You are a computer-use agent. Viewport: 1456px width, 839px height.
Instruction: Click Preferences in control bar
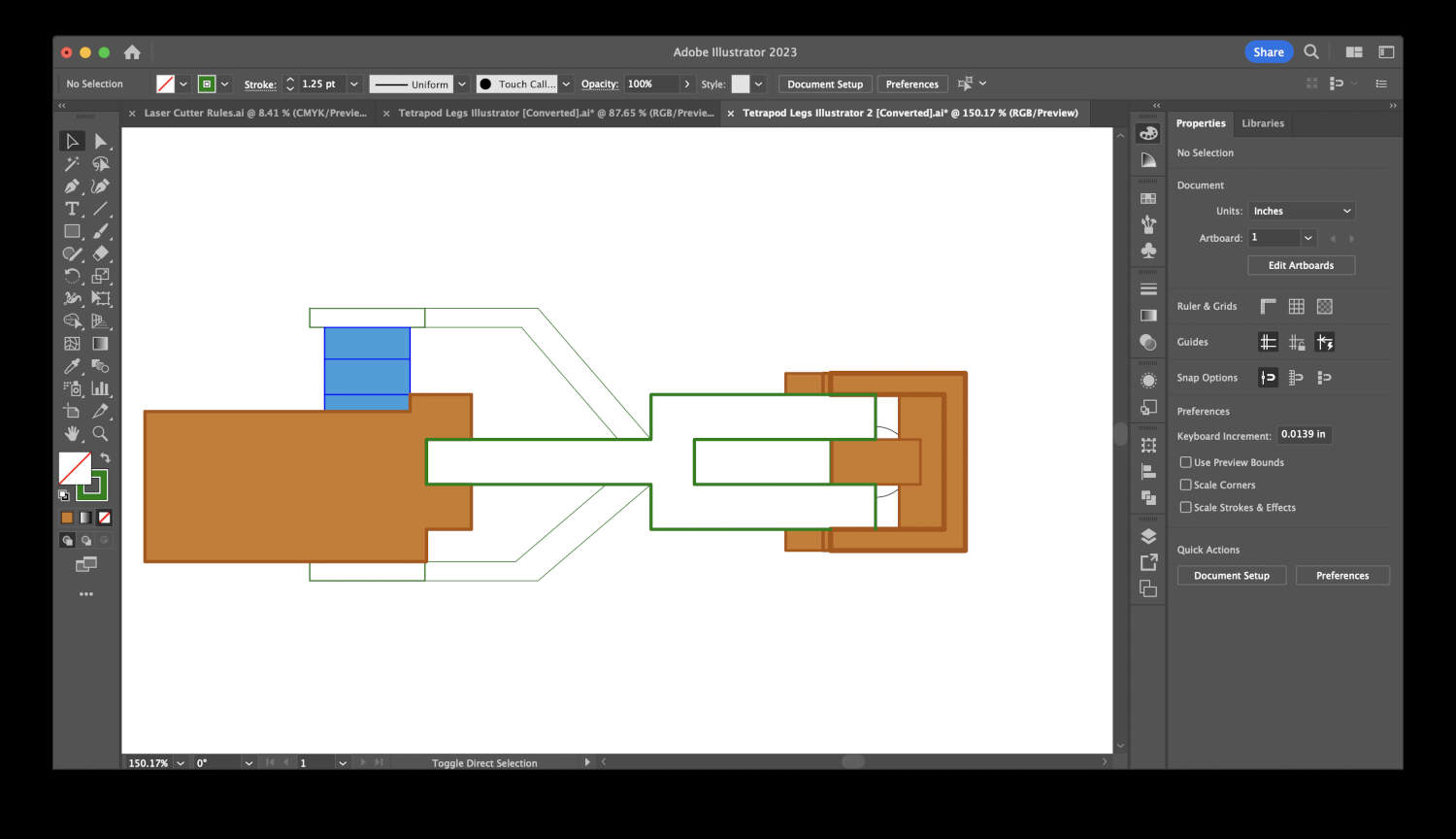click(x=912, y=84)
